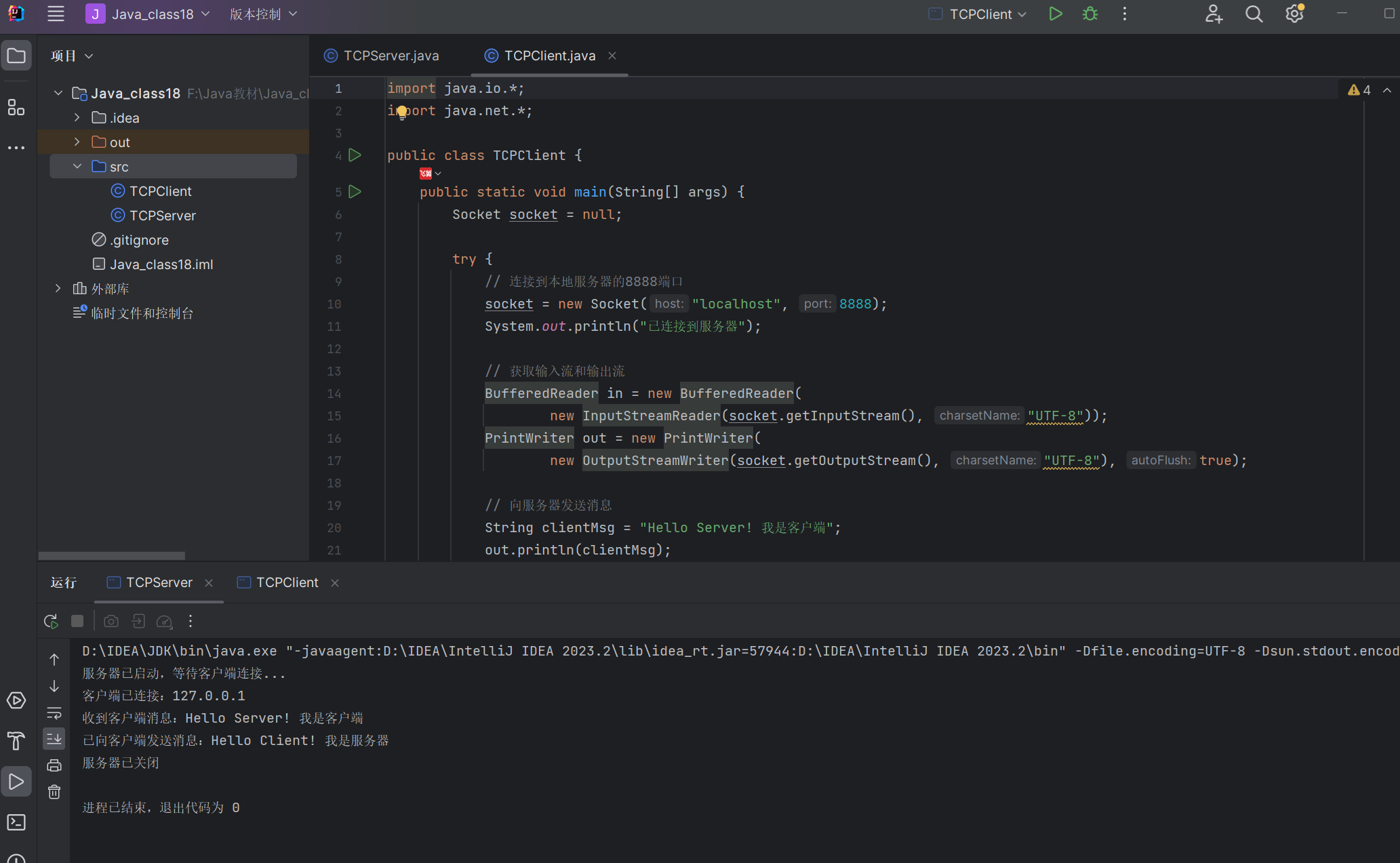This screenshot has height=863, width=1400.
Task: Open TCPServer class in project tree
Action: [x=162, y=216]
